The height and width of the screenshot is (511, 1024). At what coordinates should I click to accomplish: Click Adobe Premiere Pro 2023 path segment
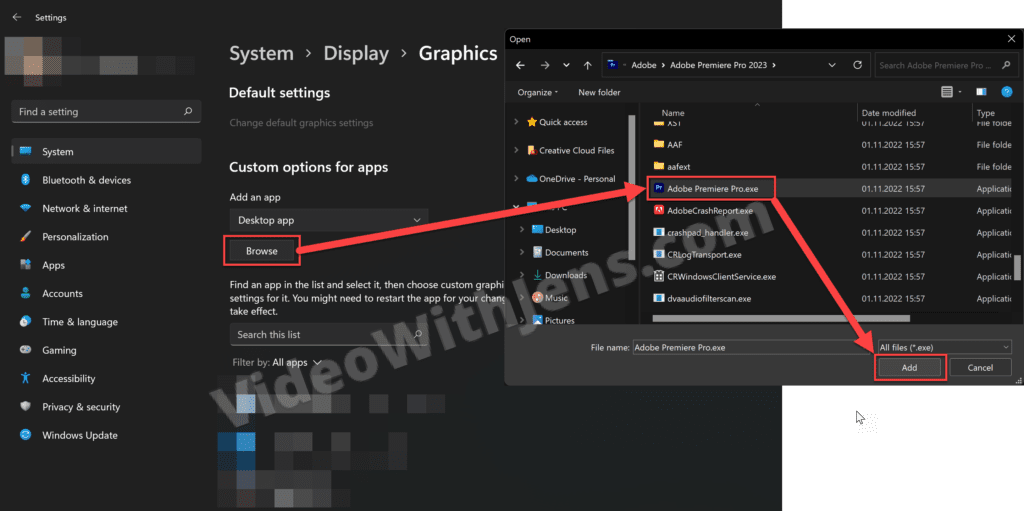pyautogui.click(x=720, y=65)
